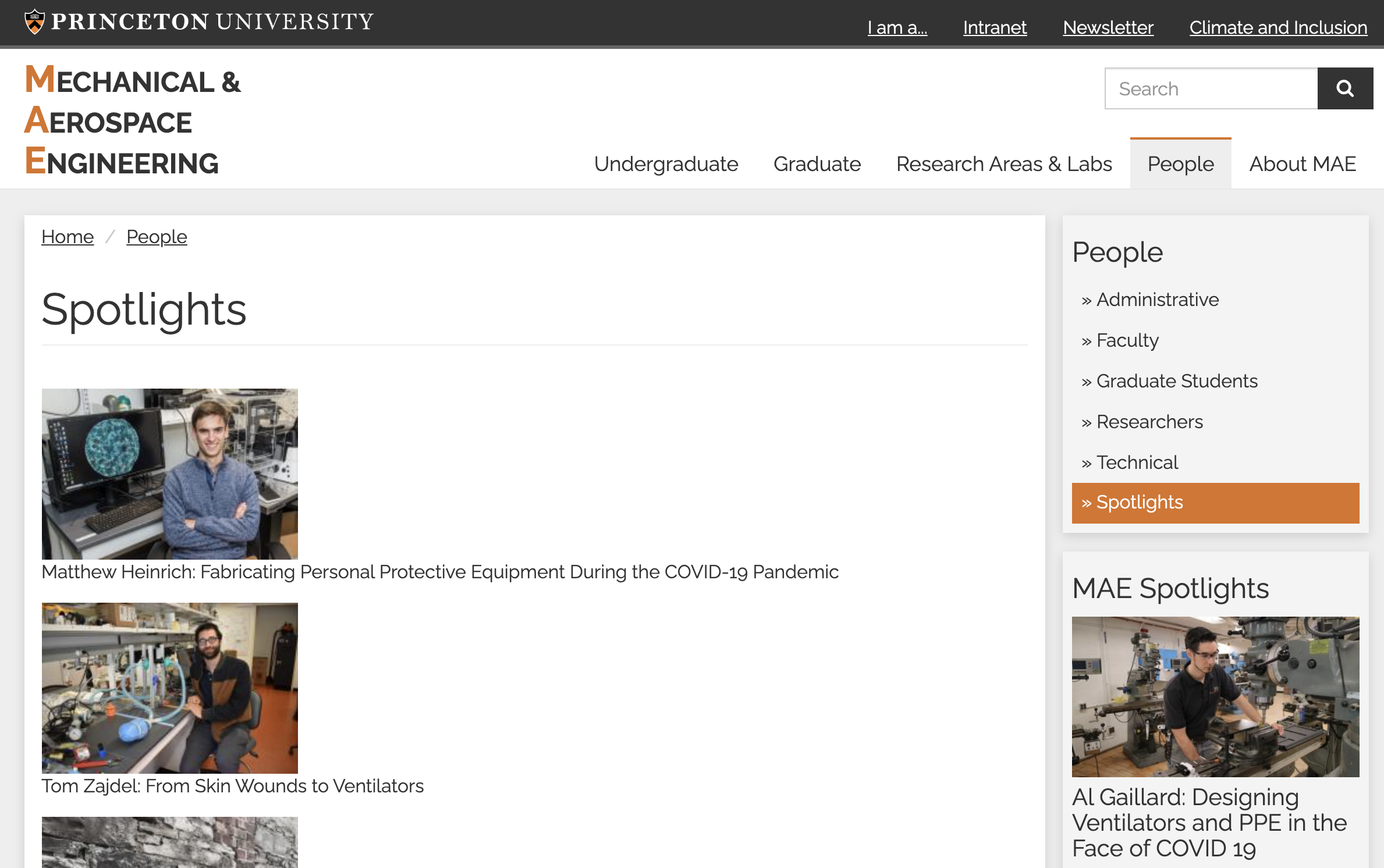Open Tom Zajdel ventilators article title

point(232,786)
